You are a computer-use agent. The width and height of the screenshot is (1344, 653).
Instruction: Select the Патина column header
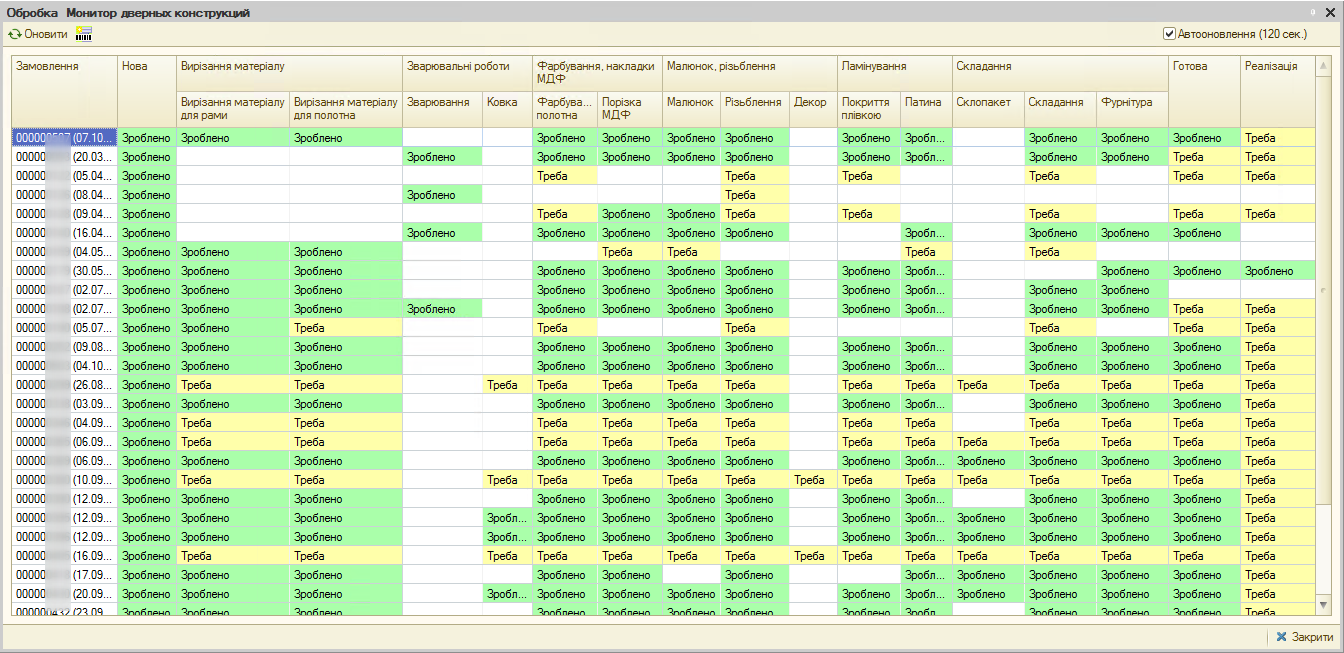tap(923, 102)
